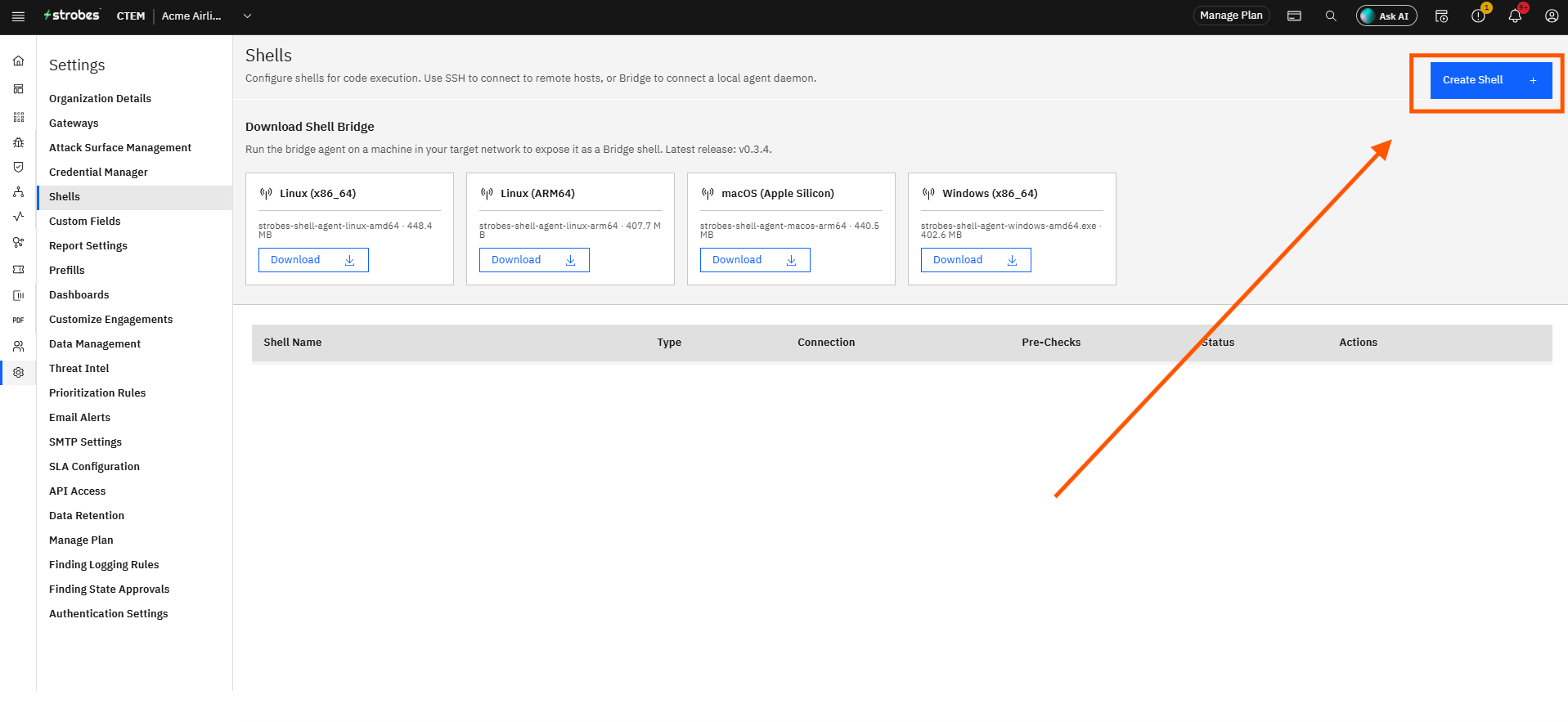Click the activity pulse sidebar icon

coord(18,217)
